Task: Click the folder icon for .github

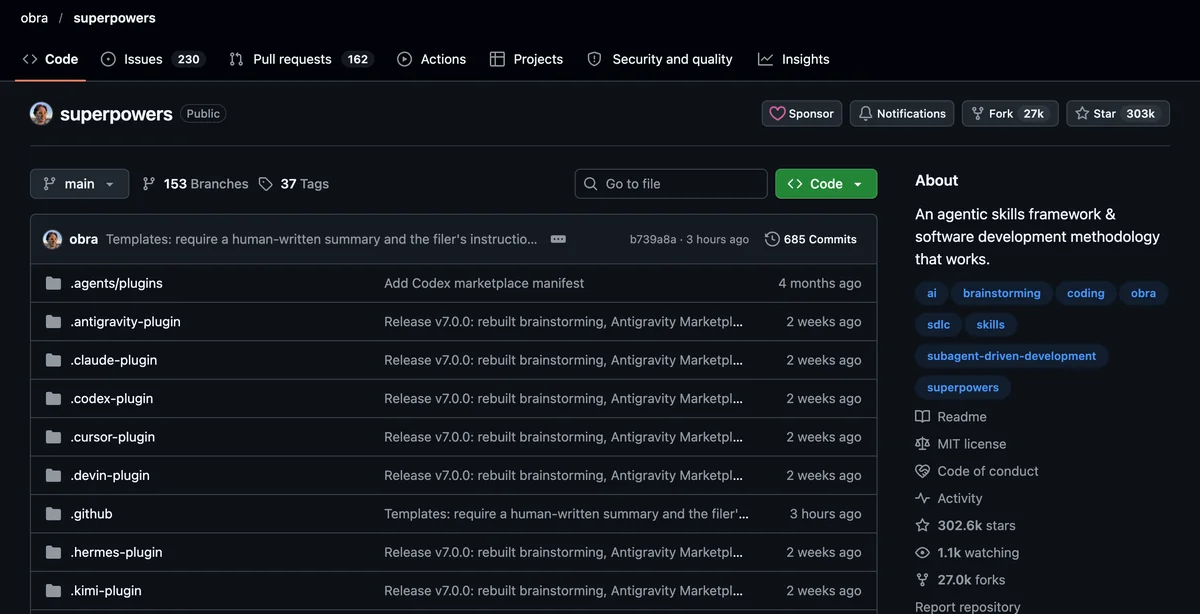Action: click(x=53, y=514)
